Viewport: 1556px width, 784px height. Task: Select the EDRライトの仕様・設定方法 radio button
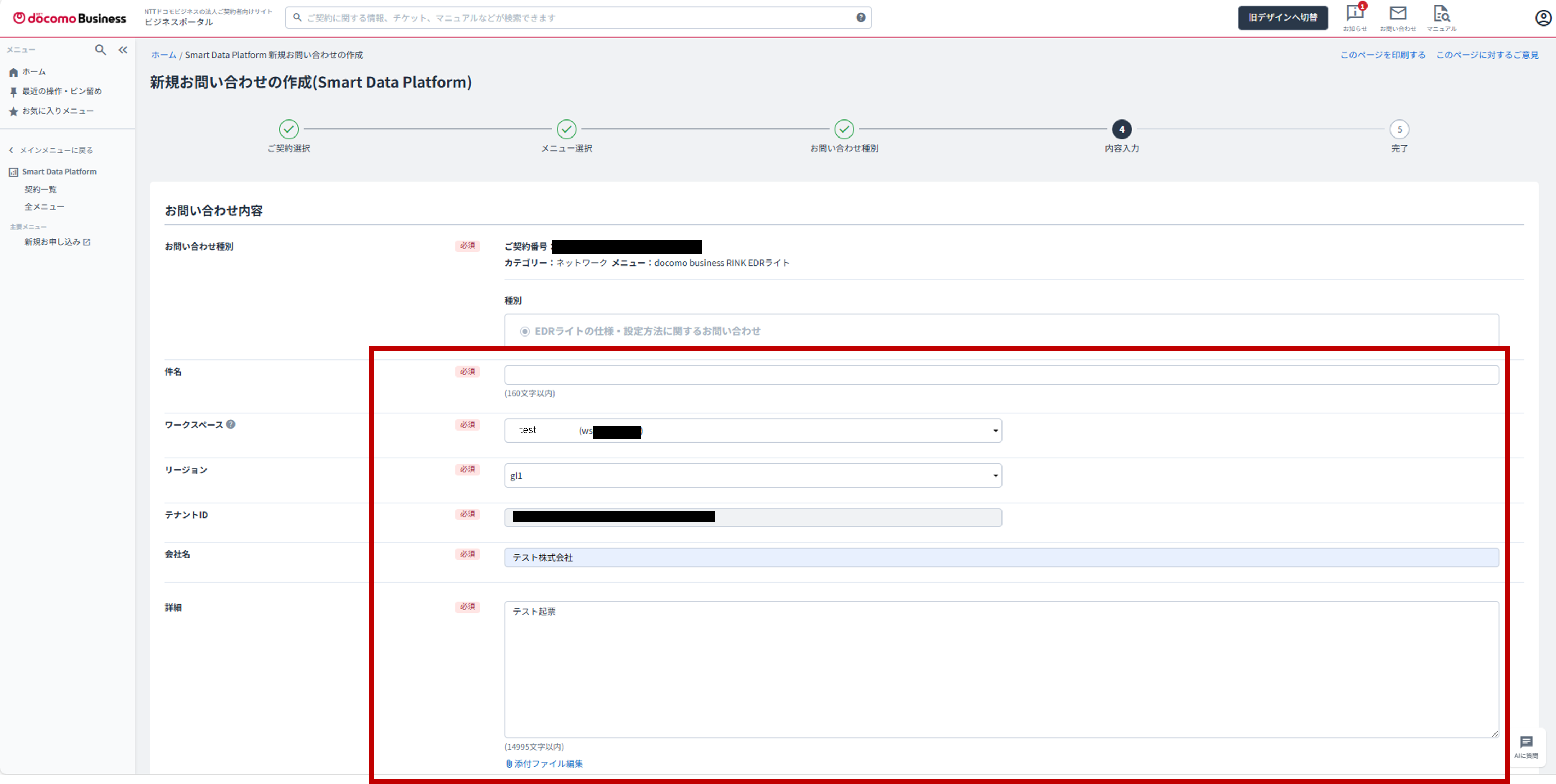[x=525, y=331]
